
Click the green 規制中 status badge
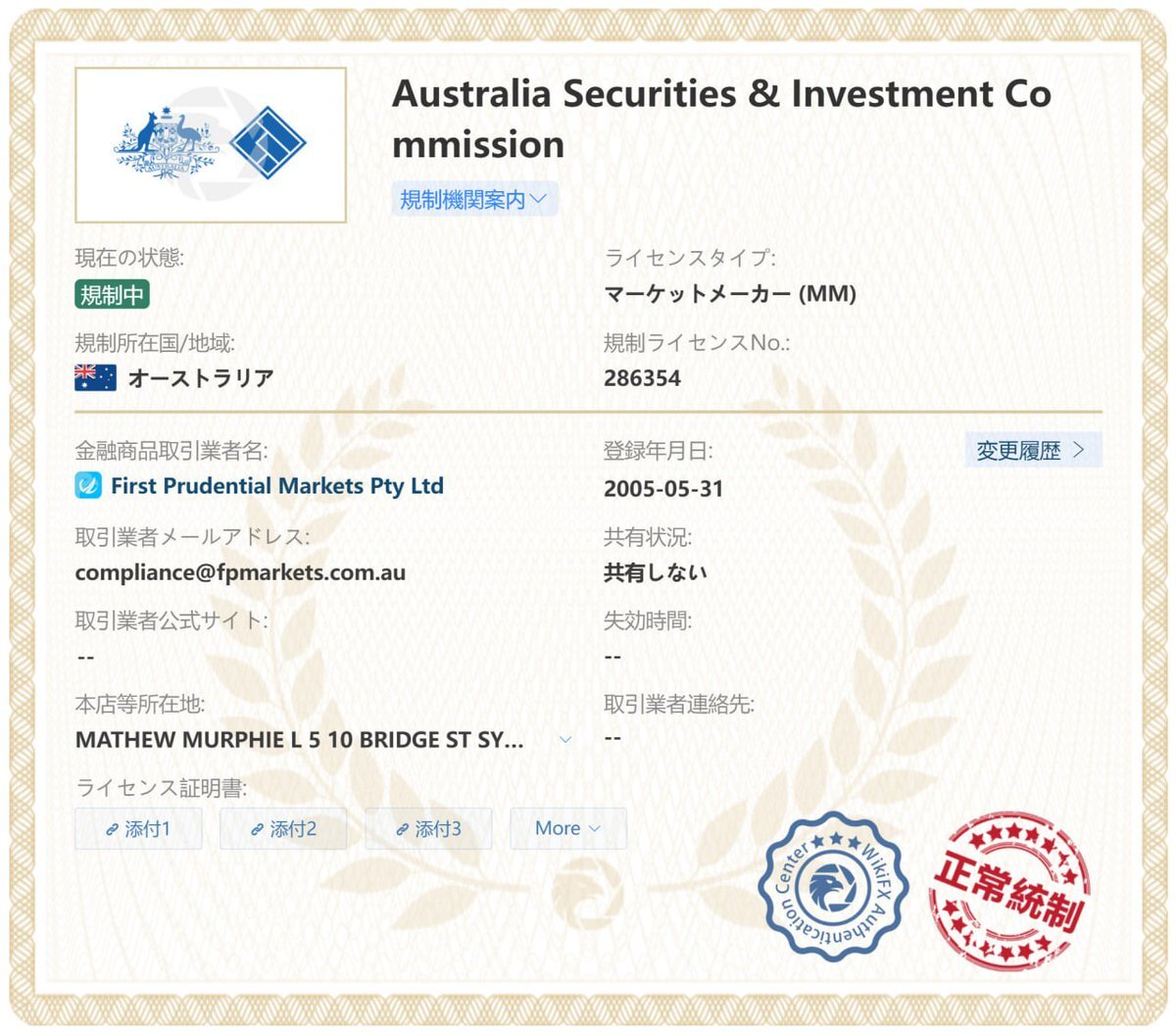(113, 294)
